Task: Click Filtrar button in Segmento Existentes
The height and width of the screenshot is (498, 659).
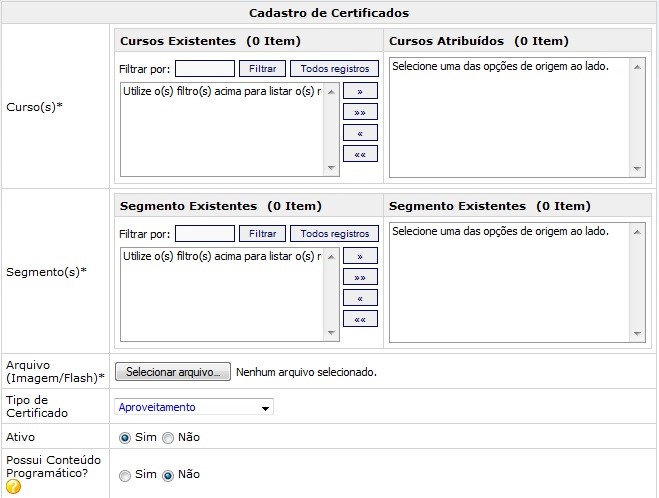Action: point(262,234)
